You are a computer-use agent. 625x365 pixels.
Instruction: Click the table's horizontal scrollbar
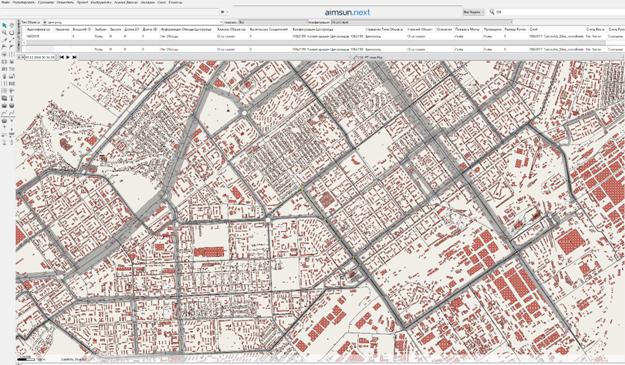click(315, 43)
